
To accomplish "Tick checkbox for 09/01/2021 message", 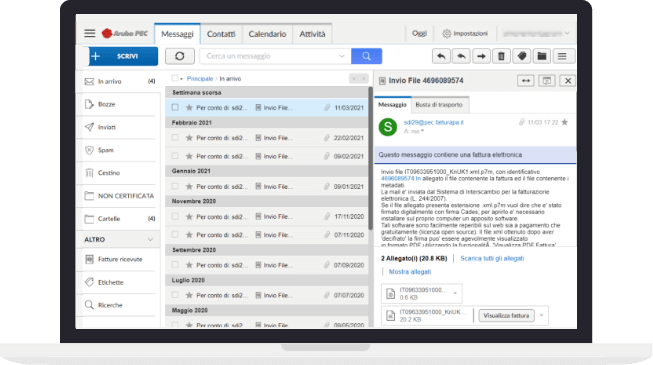I will point(175,186).
